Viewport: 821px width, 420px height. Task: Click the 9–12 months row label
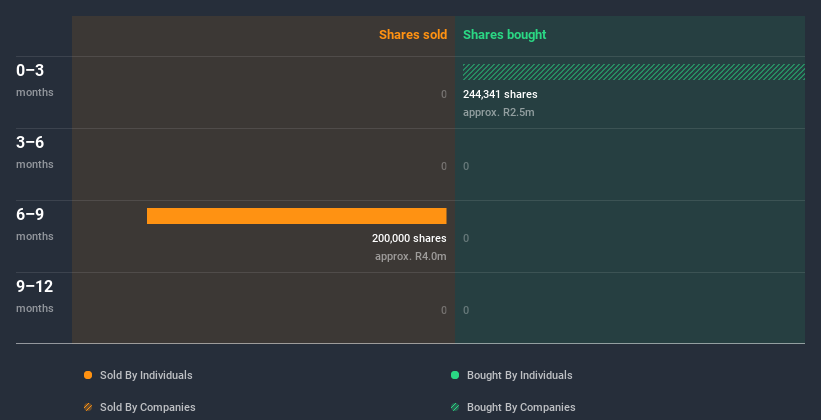tap(35, 296)
